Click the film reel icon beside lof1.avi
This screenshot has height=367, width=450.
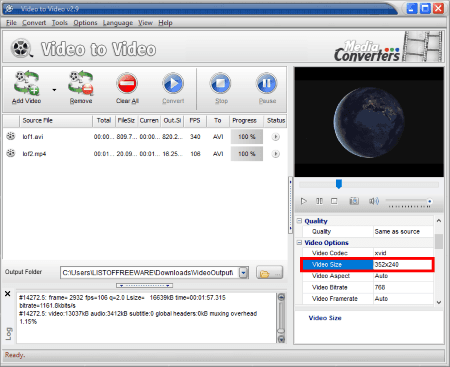point(11,136)
